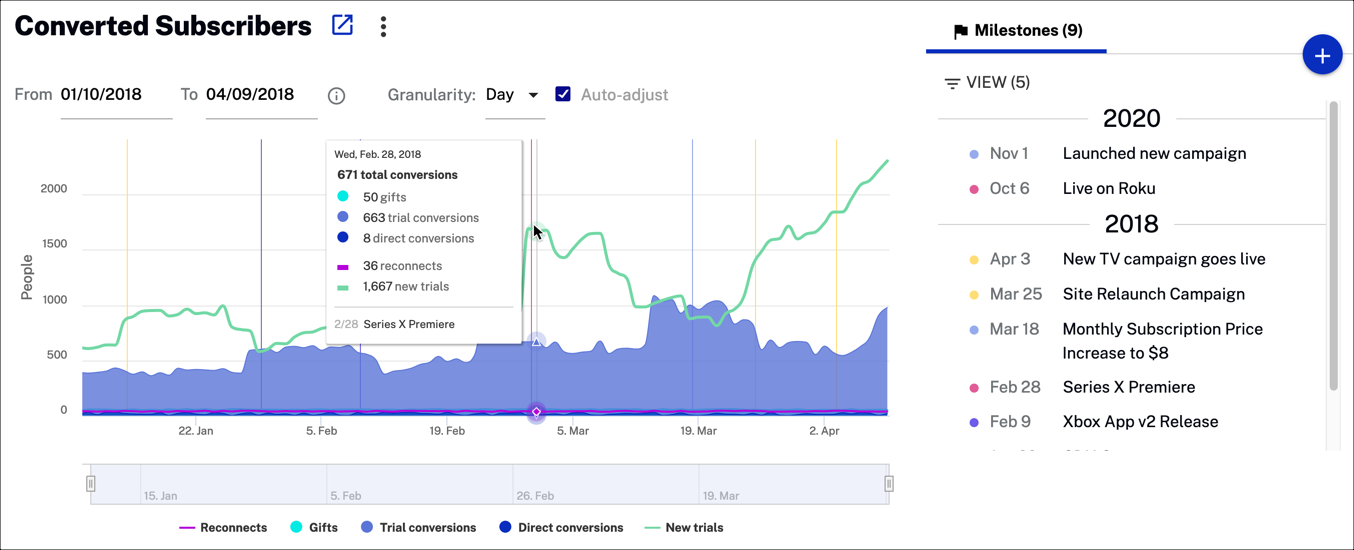Click the VIEW filter icon

coord(952,83)
